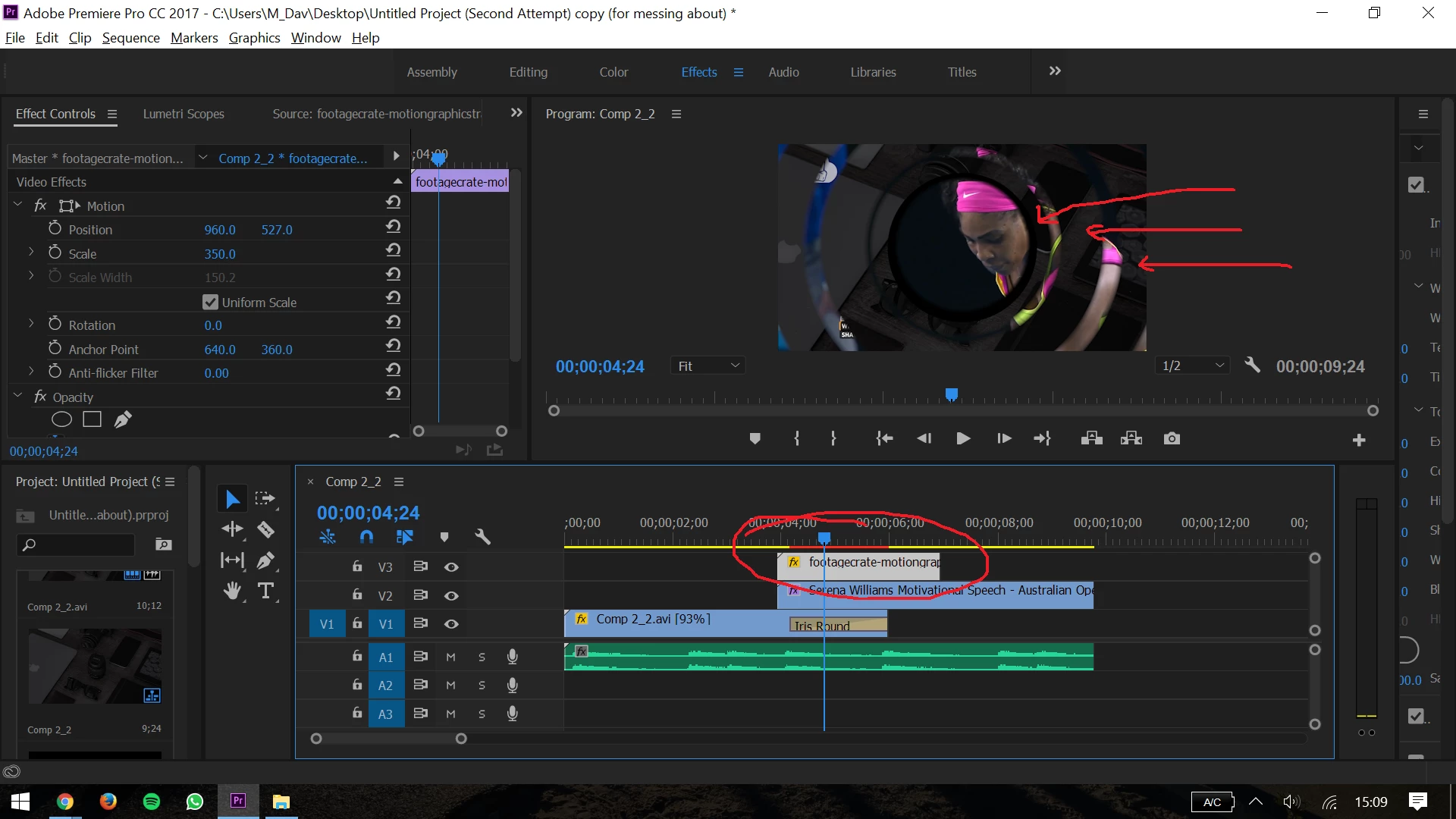Open the Fit zoom level dropdown
This screenshot has height=819, width=1456.
click(x=708, y=366)
